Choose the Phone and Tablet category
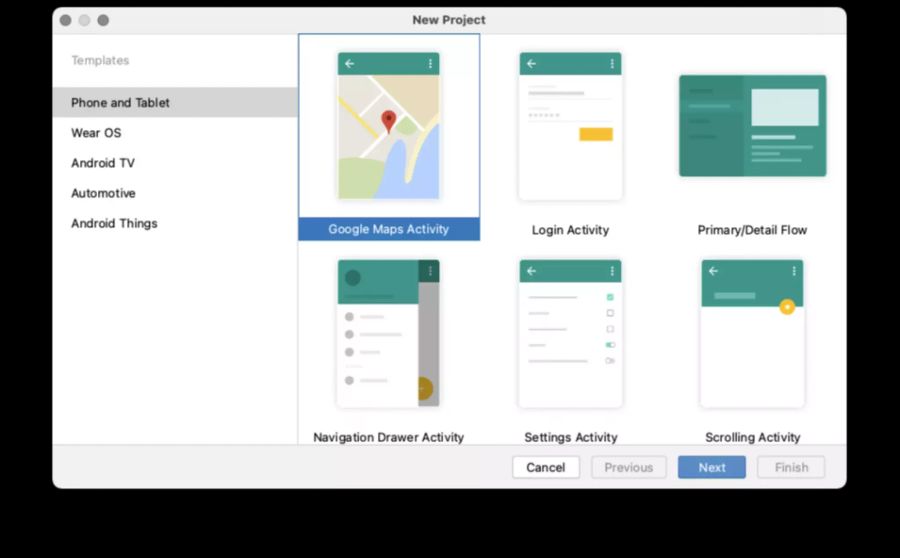Viewport: 900px width, 558px height. coord(175,103)
